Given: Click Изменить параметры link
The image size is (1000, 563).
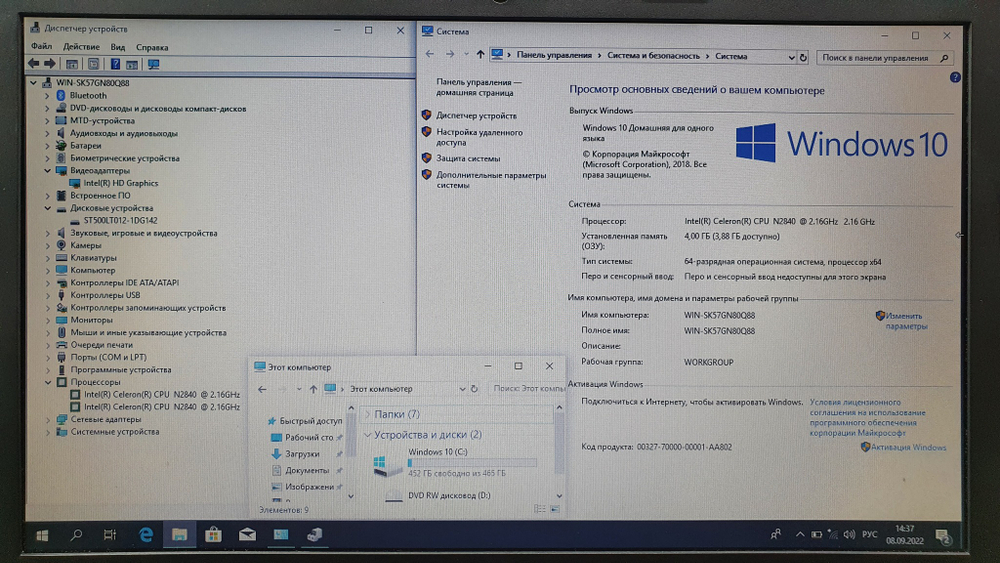Looking at the screenshot, I should [906, 321].
